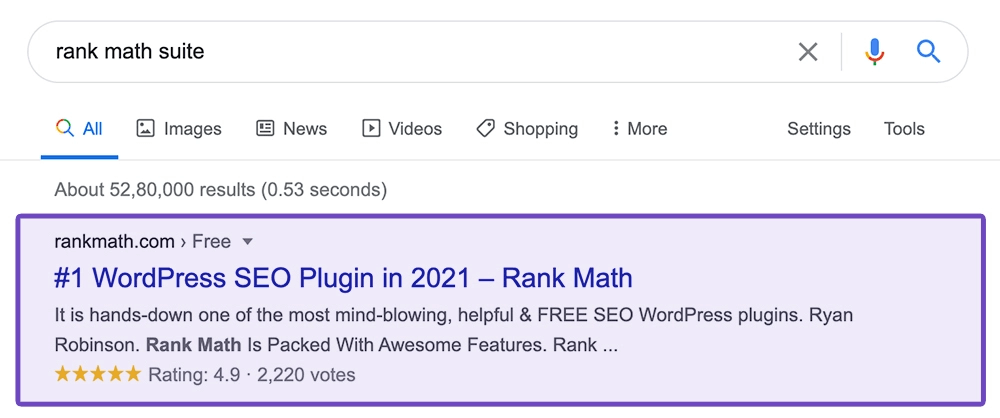Click the Shopping tag icon

486,128
